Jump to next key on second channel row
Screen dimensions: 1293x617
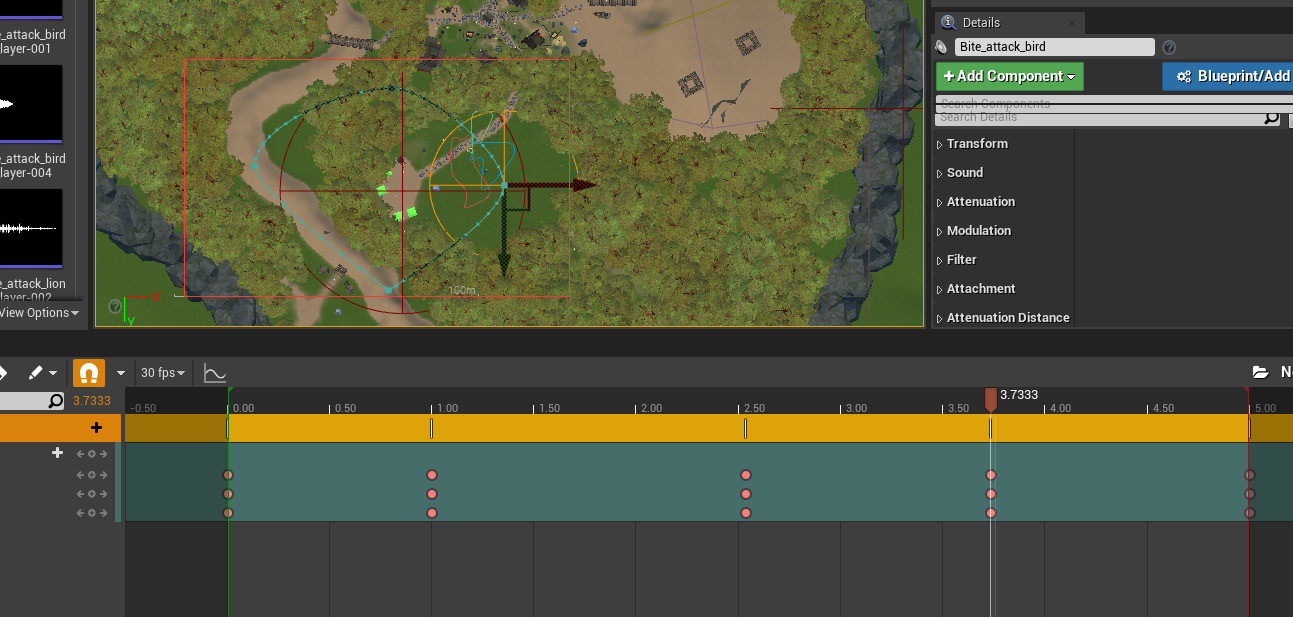pyautogui.click(x=103, y=474)
